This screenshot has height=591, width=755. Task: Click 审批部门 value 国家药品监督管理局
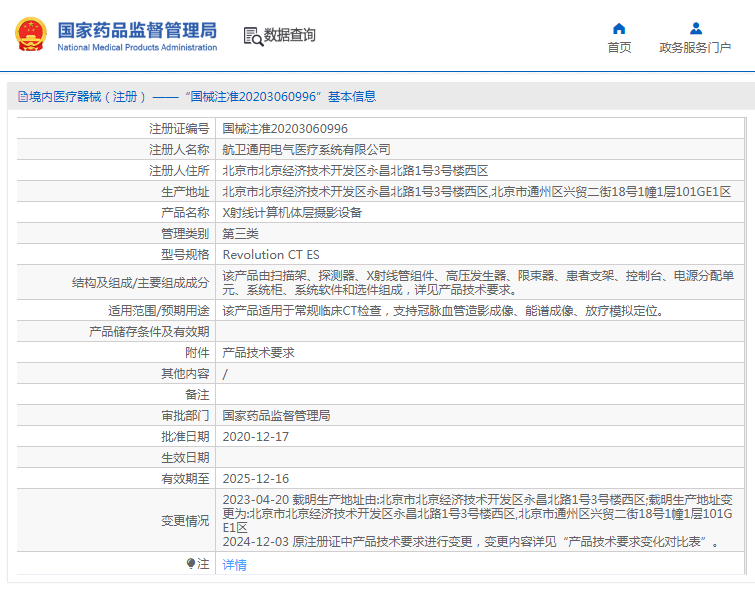click(276, 416)
